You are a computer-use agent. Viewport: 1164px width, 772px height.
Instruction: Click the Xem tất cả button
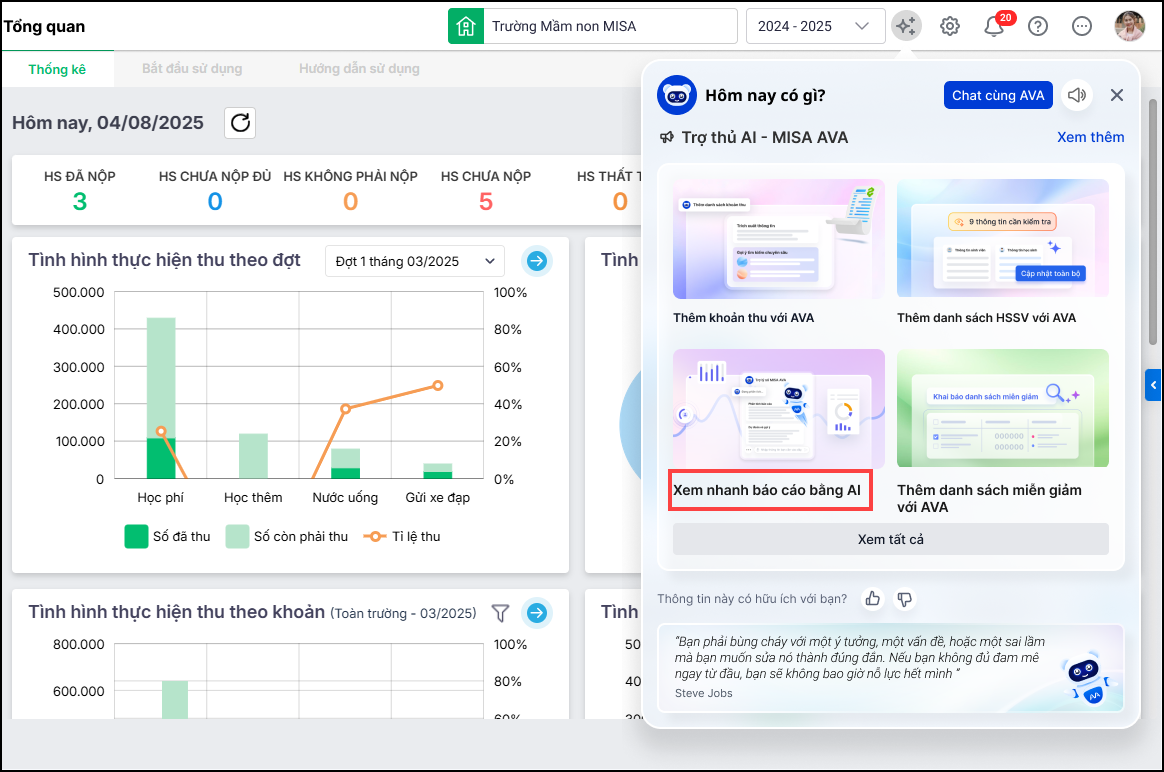tap(890, 539)
